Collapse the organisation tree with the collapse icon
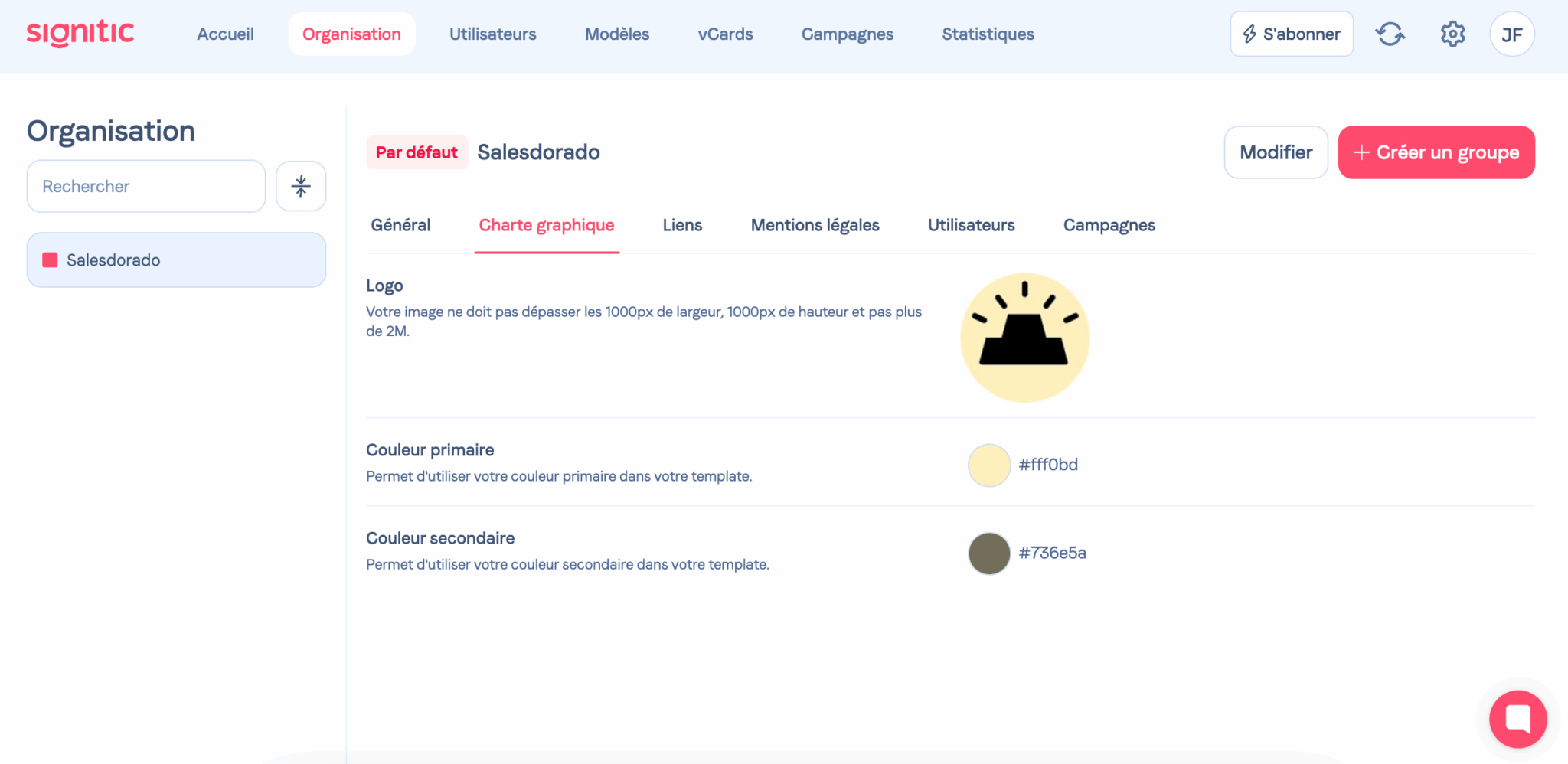Viewport: 1568px width, 764px height. 301,186
